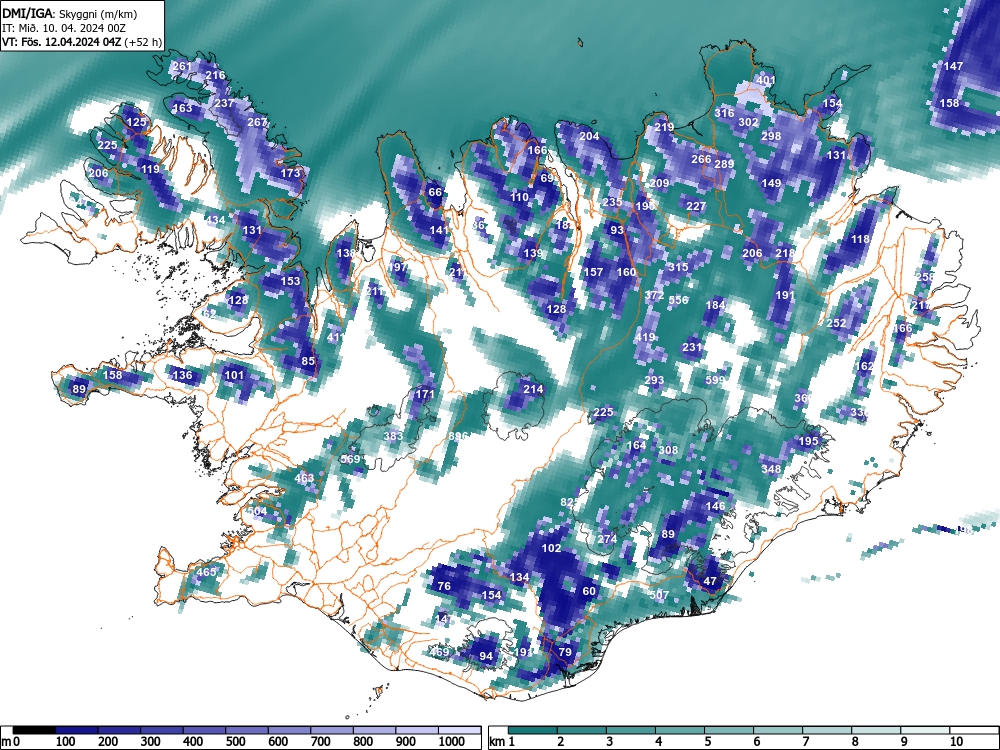This screenshot has height=750, width=1000.
Task: Click the 'DMI/IGA: Skyggni (m/km)' title text
Action: [x=69, y=14]
